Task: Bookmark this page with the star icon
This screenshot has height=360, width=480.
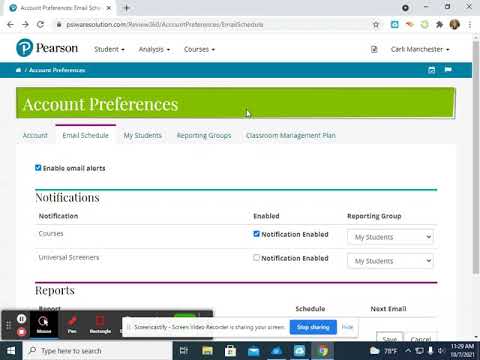Action: (x=376, y=24)
